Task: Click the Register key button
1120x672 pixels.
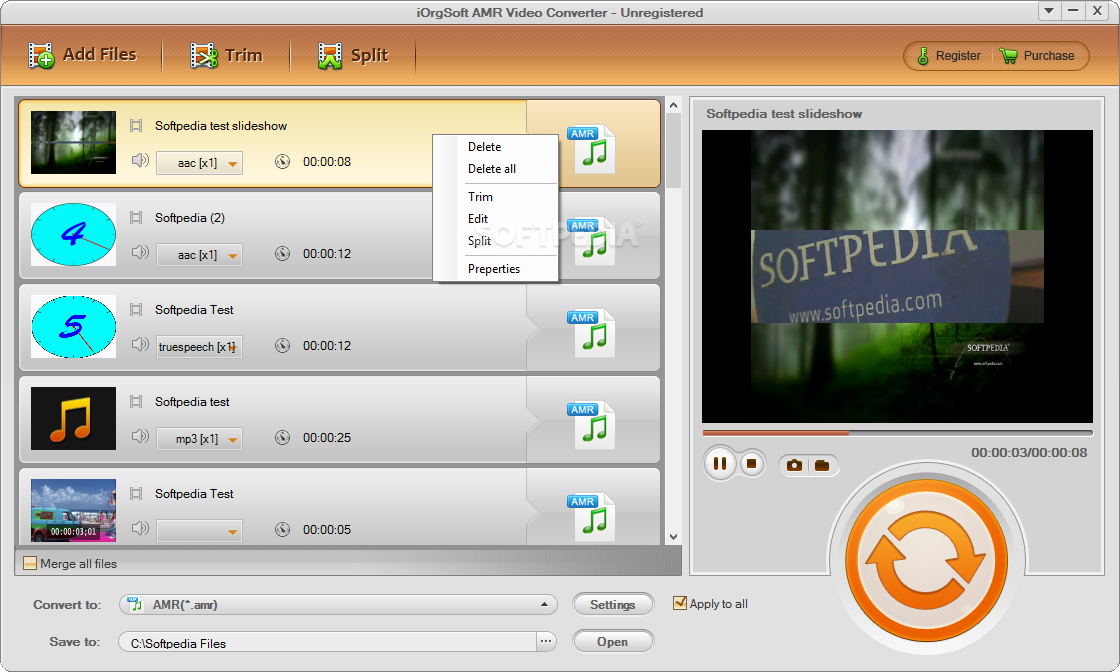Action: [949, 56]
